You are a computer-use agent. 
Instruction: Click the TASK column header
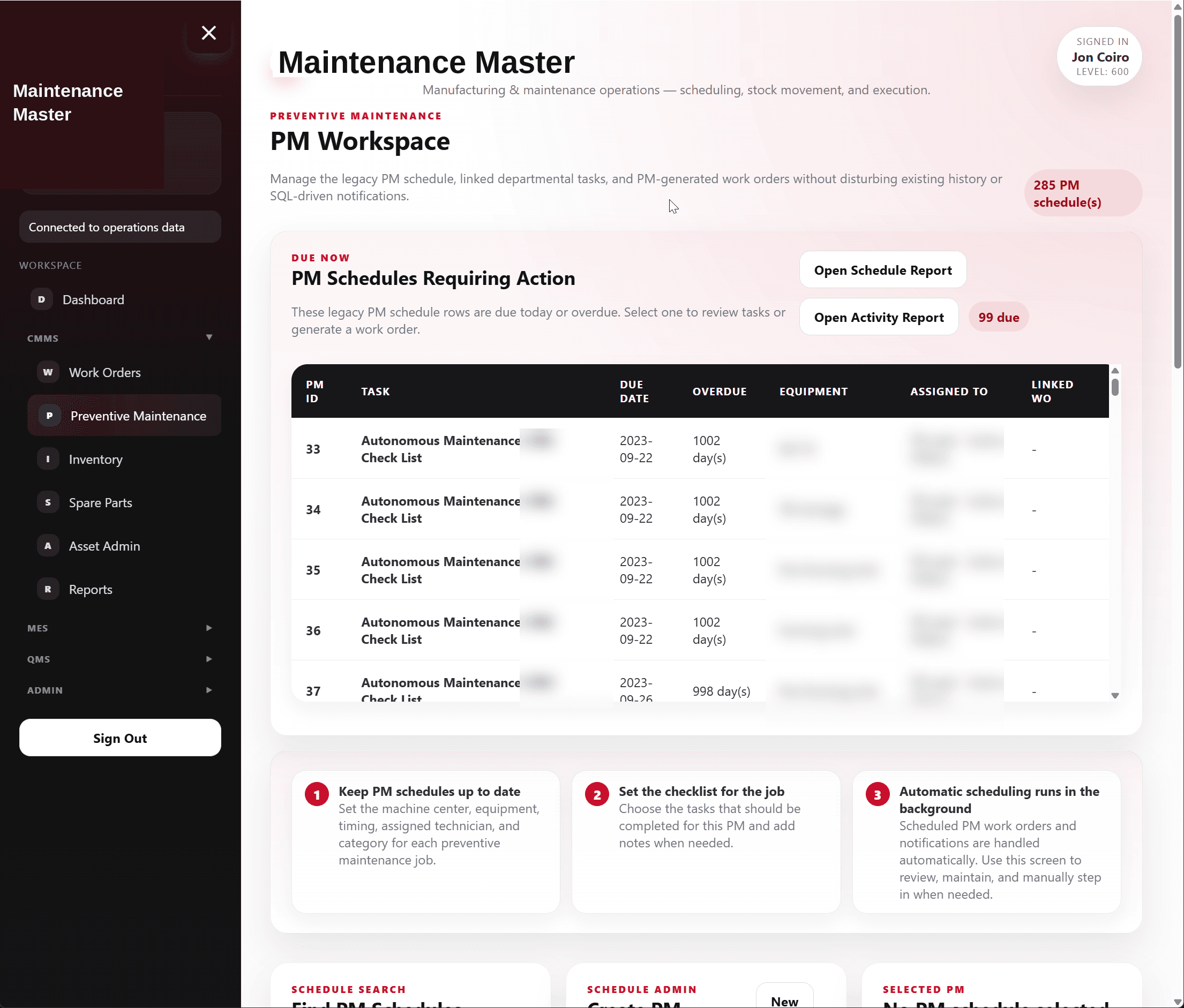tap(375, 392)
